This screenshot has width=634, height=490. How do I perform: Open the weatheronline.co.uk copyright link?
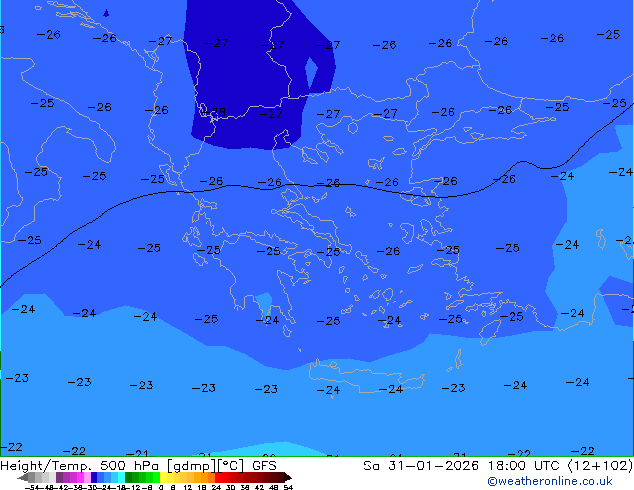pos(549,481)
